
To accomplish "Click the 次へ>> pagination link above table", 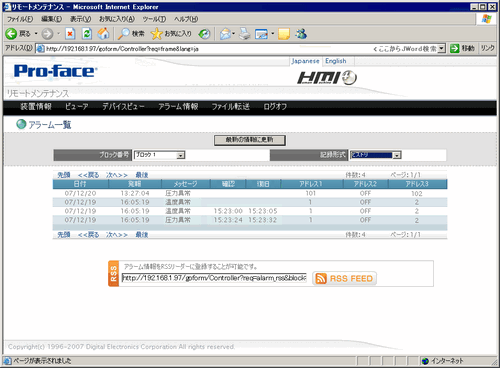I will tap(117, 175).
